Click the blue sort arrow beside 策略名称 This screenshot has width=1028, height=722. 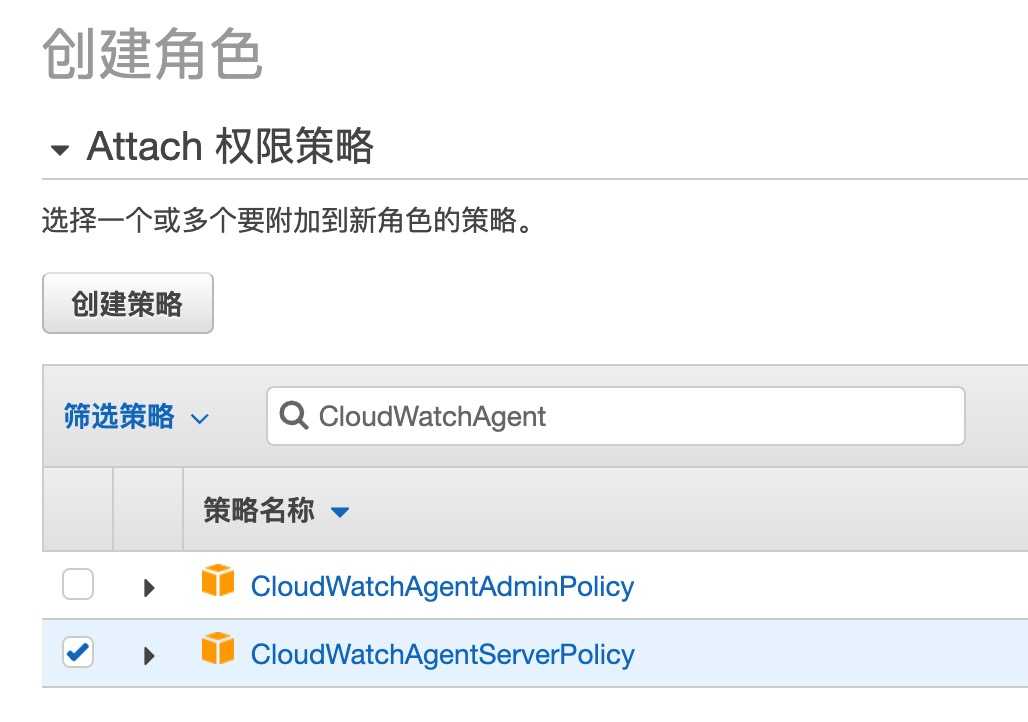(340, 512)
